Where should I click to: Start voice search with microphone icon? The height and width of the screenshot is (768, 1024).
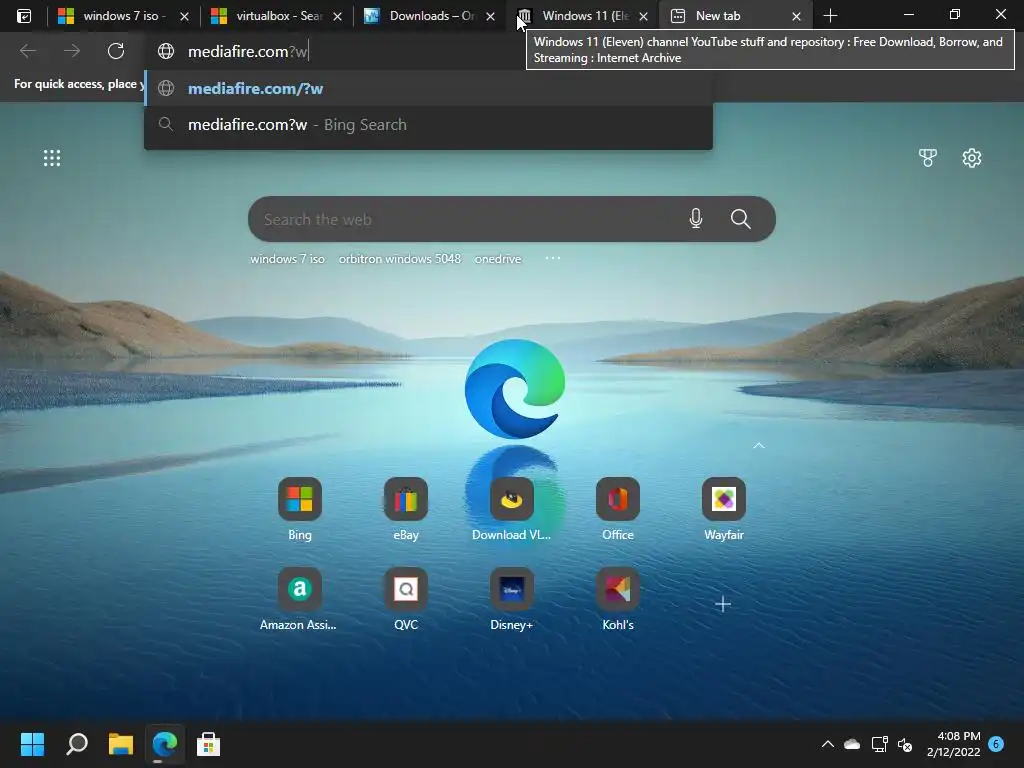[696, 219]
